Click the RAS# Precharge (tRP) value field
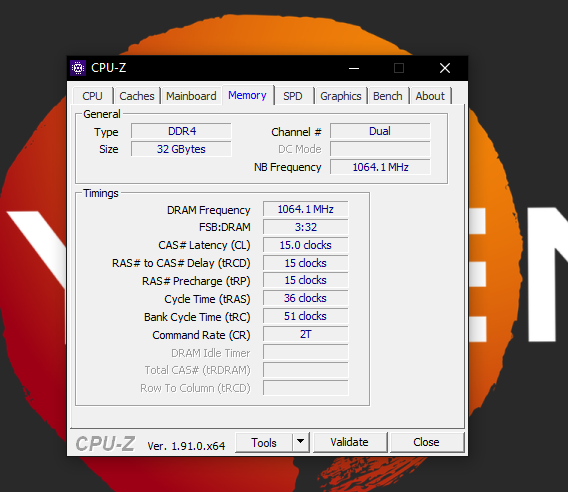Screen dimensions: 568x492 pos(305,280)
